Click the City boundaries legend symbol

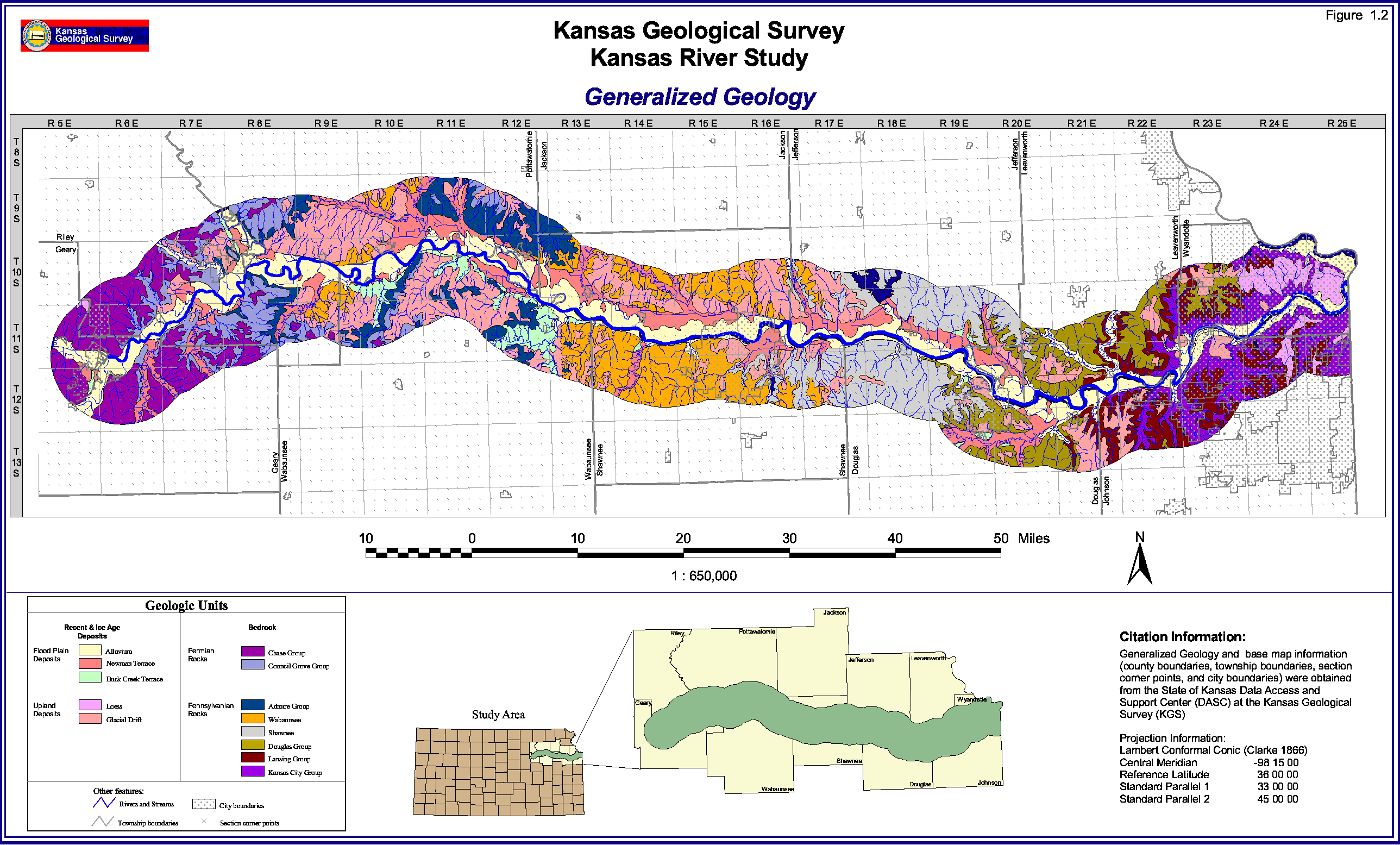click(203, 805)
